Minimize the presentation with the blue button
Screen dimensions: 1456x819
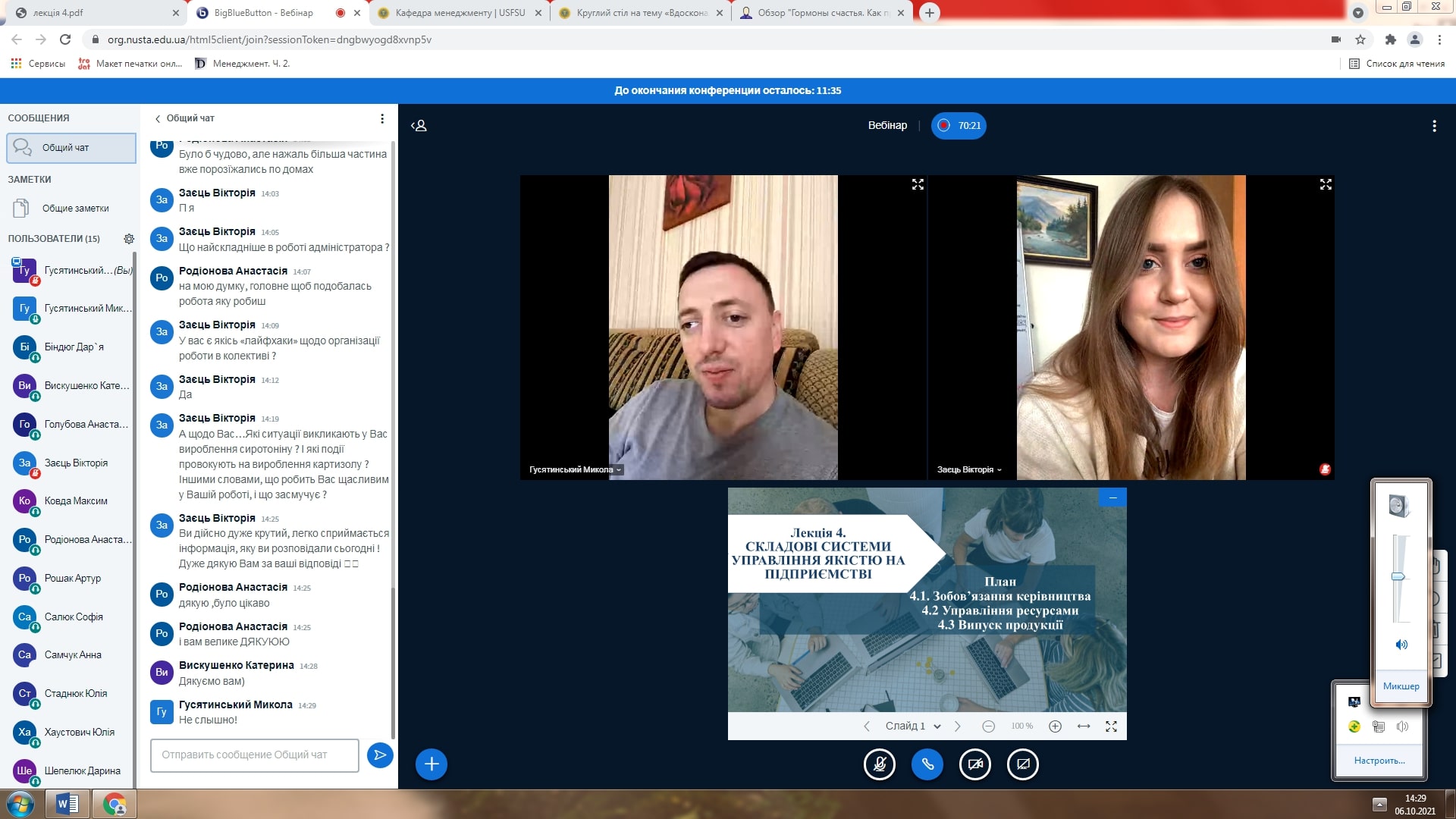[x=1112, y=497]
